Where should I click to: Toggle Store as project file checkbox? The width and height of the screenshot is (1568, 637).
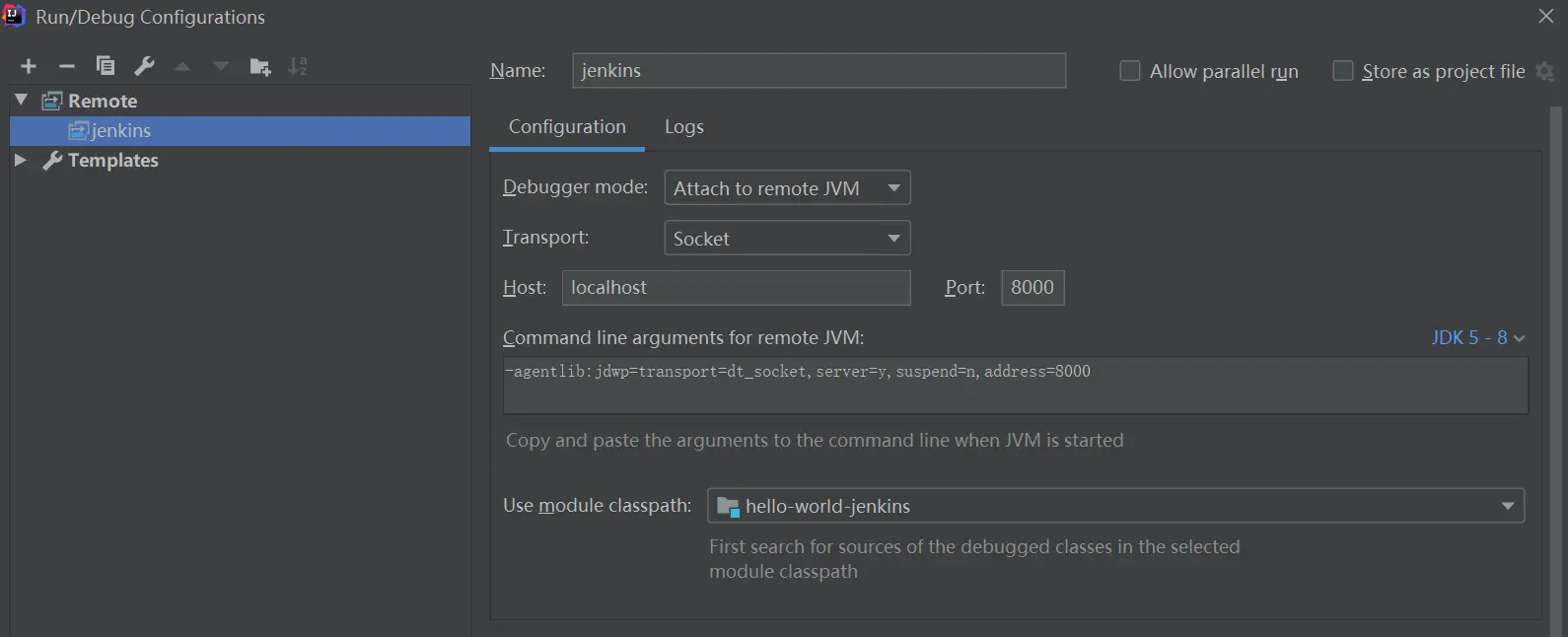pyautogui.click(x=1342, y=71)
